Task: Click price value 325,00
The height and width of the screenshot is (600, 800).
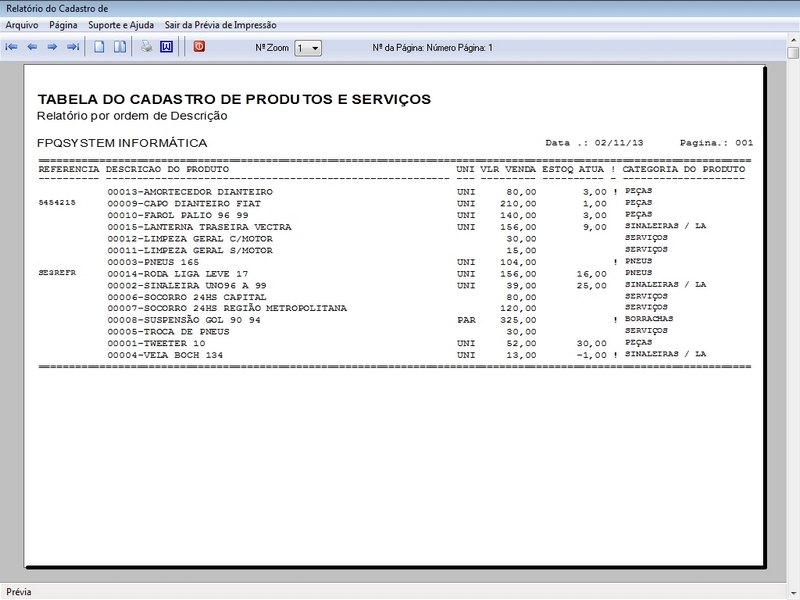Action: 518,320
